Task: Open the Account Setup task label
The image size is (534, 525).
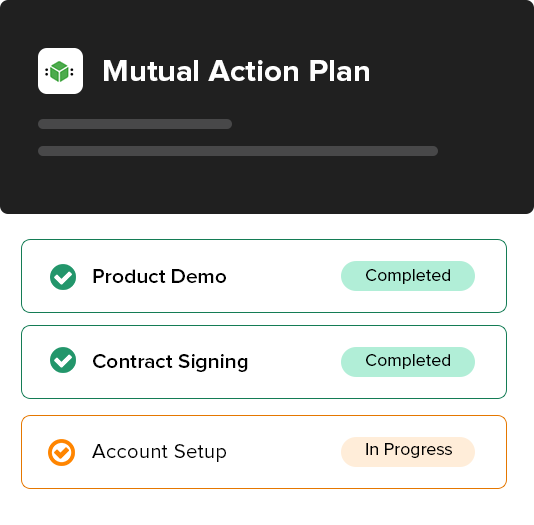Action: point(159,452)
